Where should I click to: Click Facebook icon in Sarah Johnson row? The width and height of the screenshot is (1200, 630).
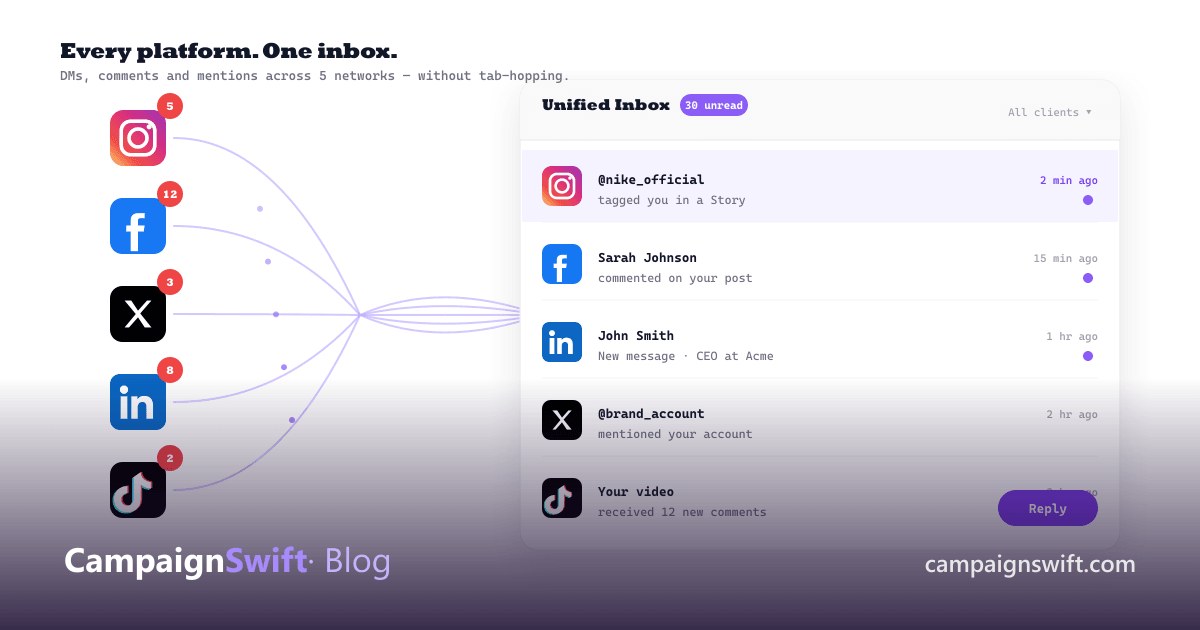click(x=562, y=264)
